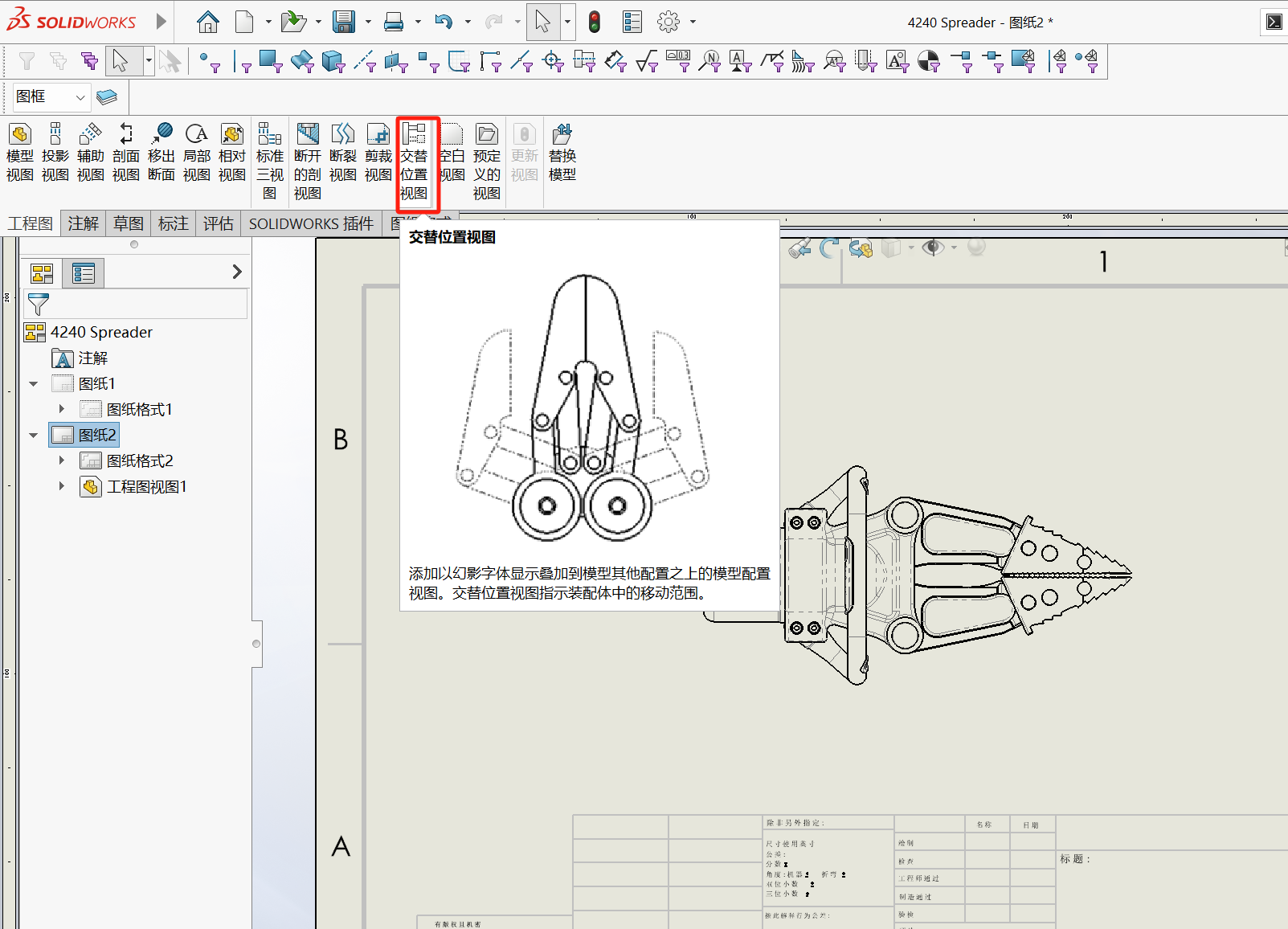Viewport: 1288px width, 929px height.
Task: Open the 图框 layer dropdown
Action: (x=51, y=97)
